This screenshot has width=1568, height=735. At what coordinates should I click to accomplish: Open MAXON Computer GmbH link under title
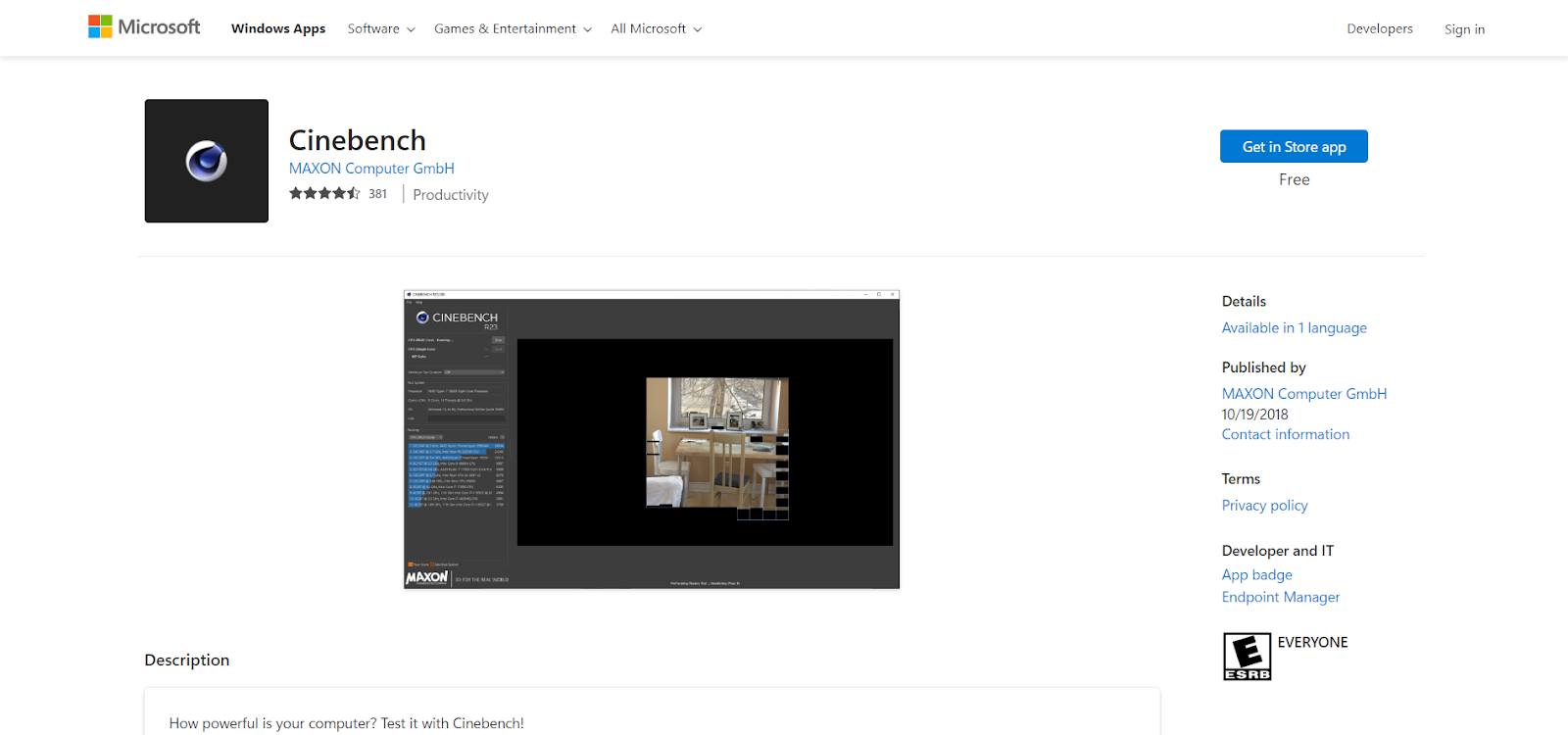371,169
